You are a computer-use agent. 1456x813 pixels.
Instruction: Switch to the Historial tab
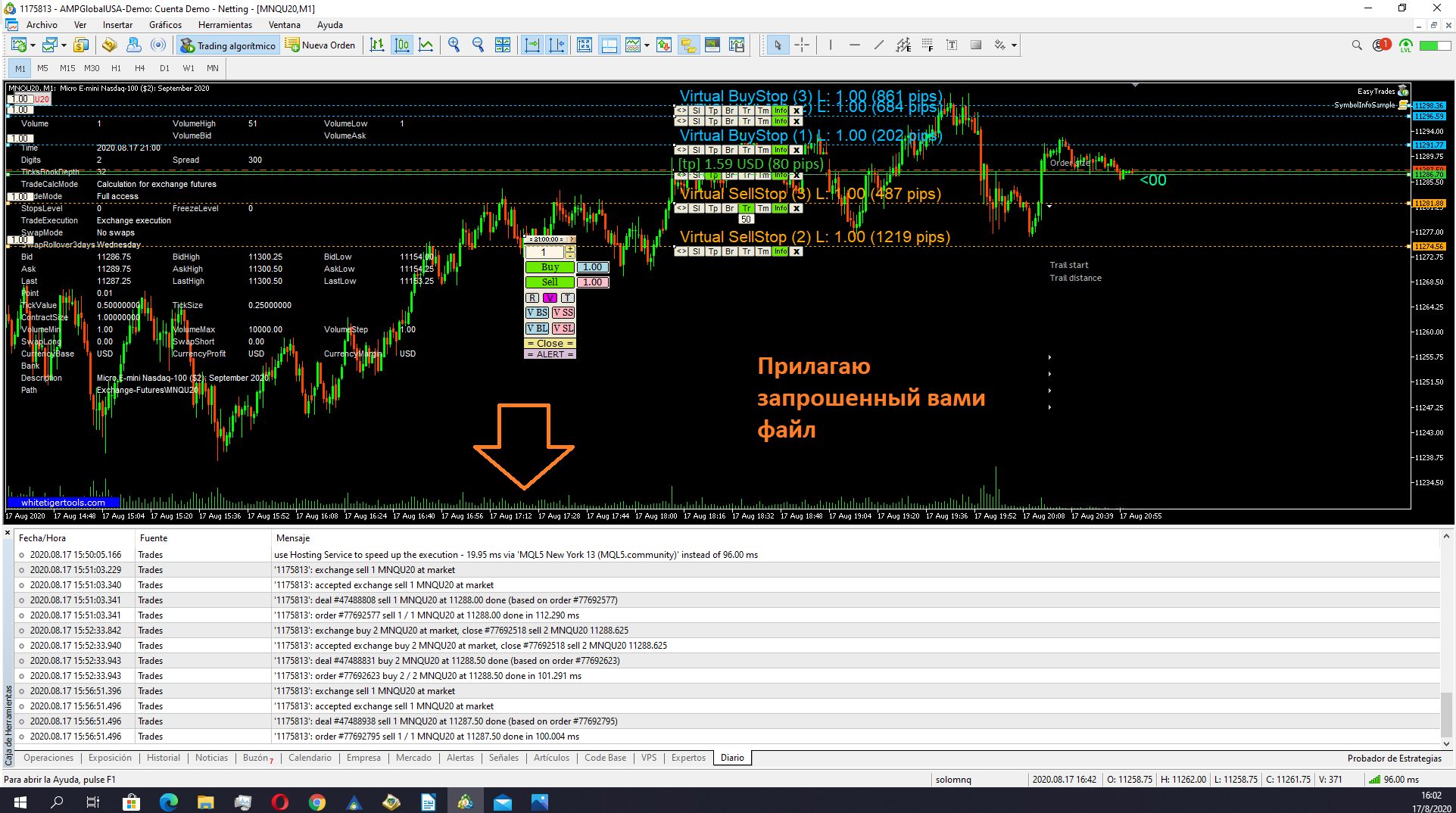(x=164, y=758)
